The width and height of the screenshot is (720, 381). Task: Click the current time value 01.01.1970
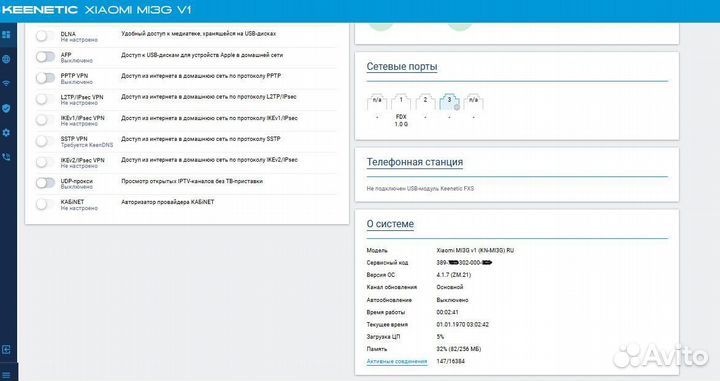(463, 325)
